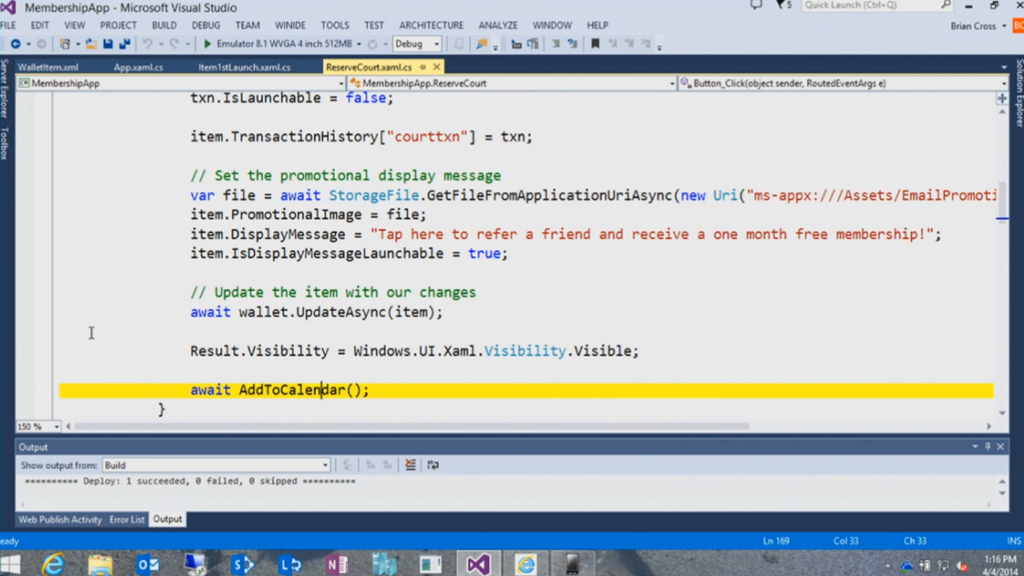Viewport: 1024px width, 576px height.
Task: Toggle word wrap in Output panel
Action: click(x=433, y=465)
